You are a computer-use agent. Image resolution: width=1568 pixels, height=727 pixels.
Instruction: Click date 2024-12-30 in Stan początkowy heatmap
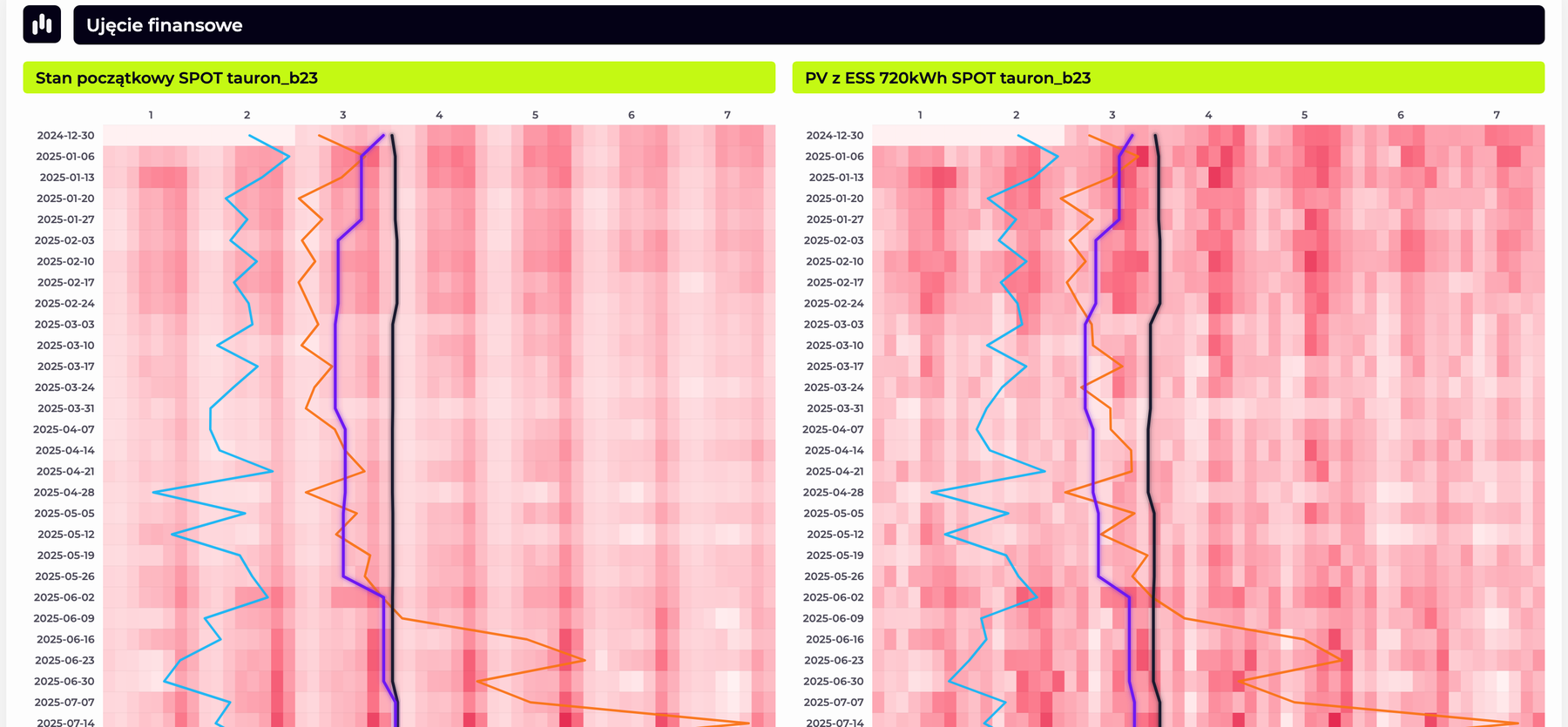click(65, 135)
